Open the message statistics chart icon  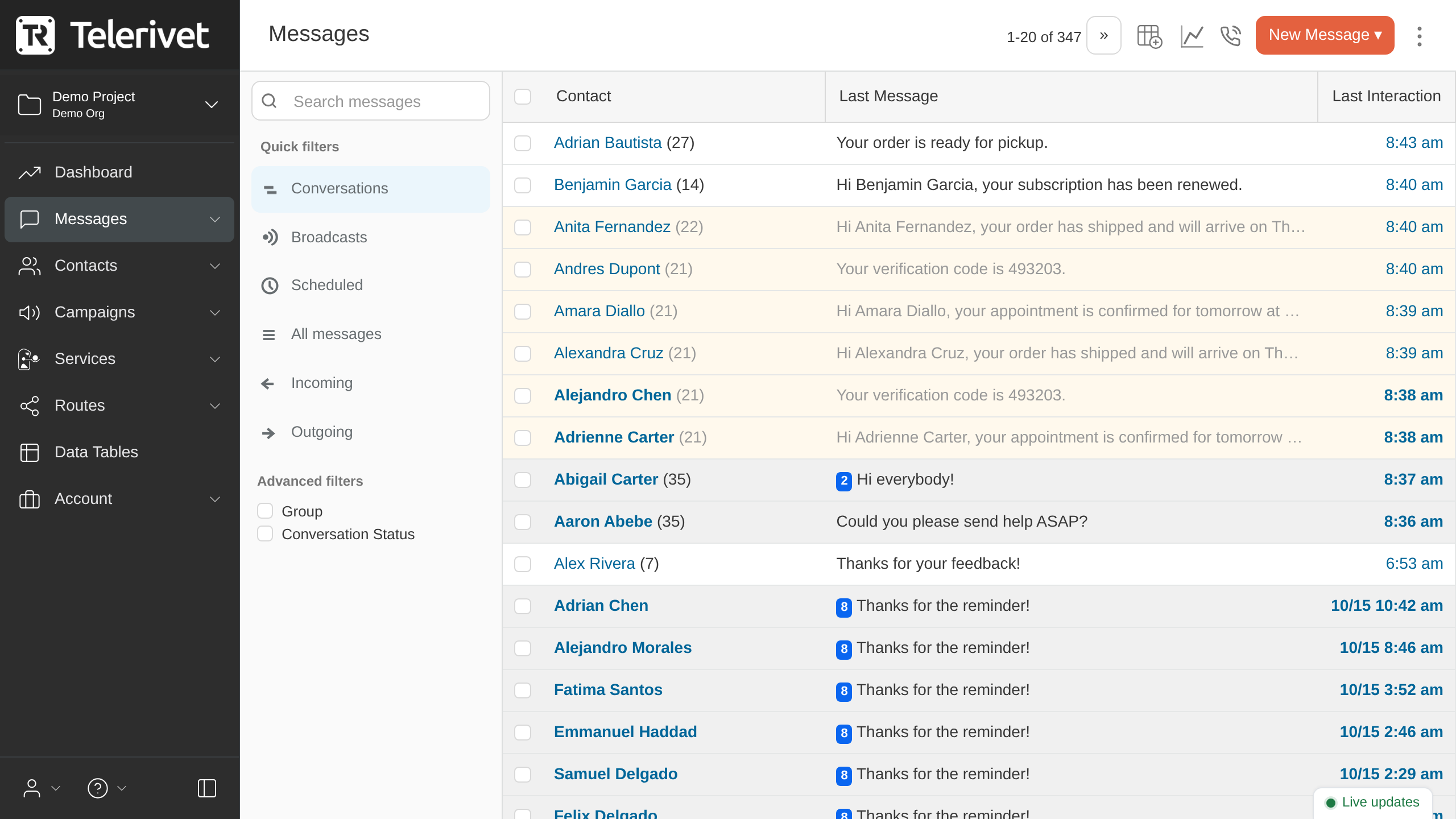click(1192, 36)
